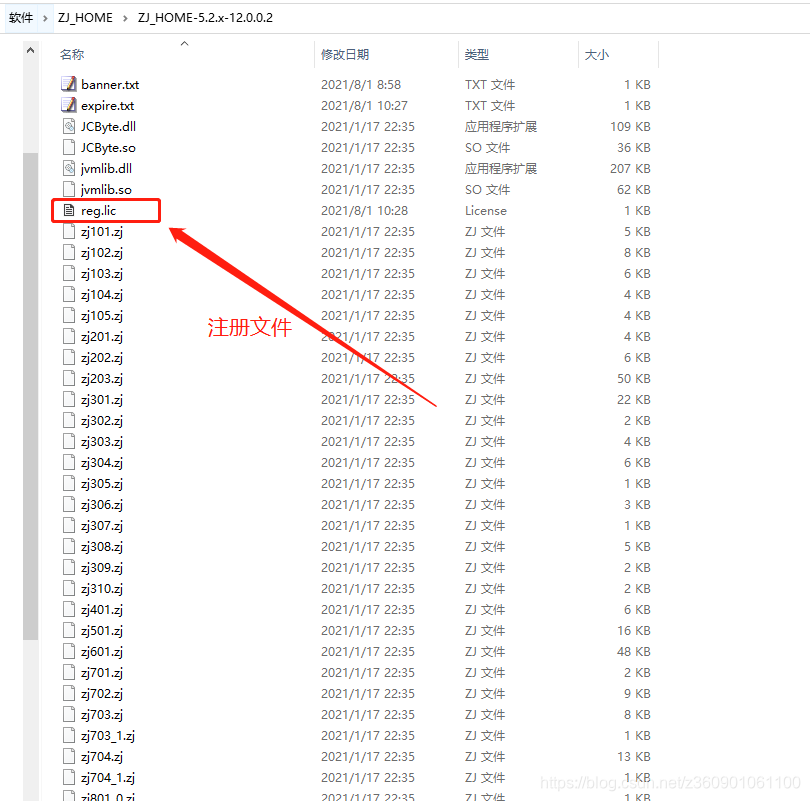Select the file name zj501.zj
This screenshot has width=810, height=801.
click(x=102, y=631)
